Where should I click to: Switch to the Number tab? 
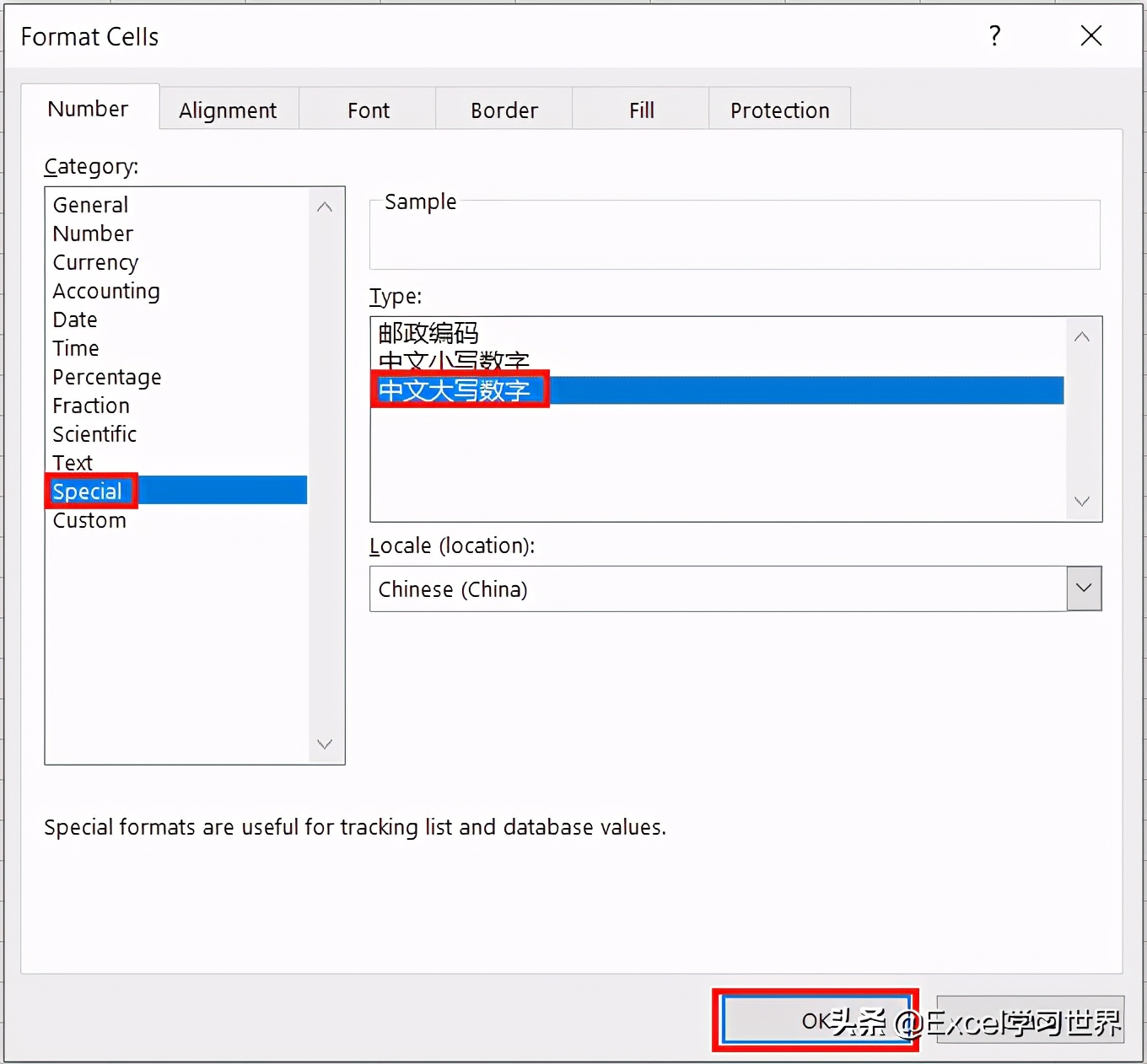pyautogui.click(x=89, y=108)
